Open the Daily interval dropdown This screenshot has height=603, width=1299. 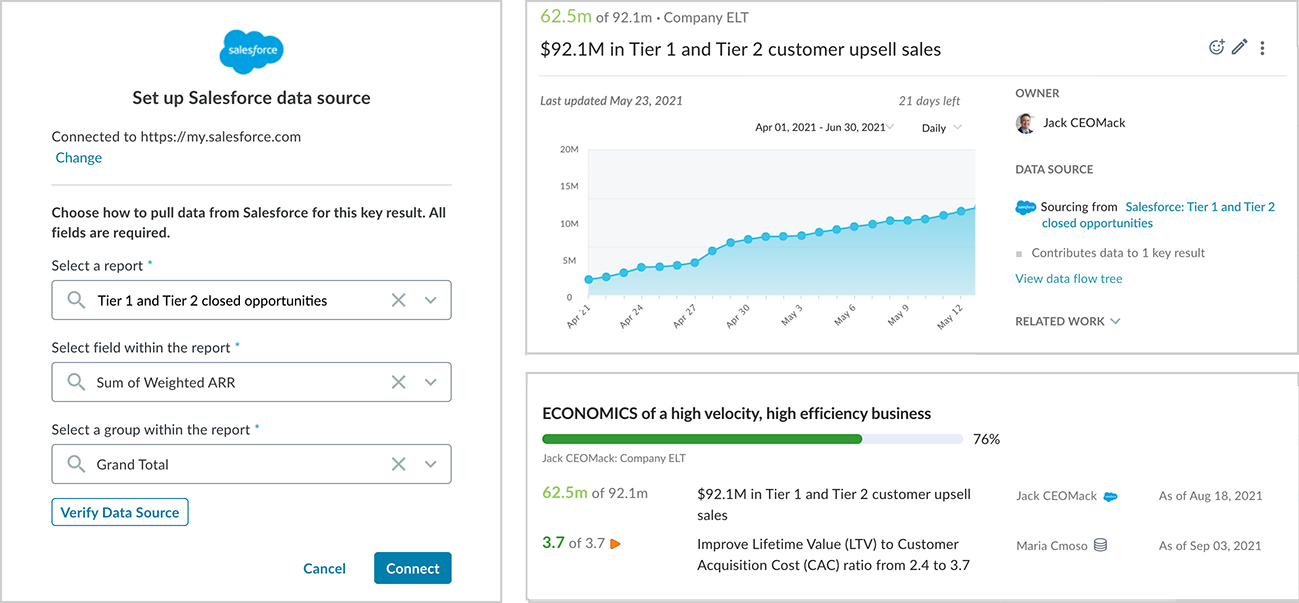(941, 128)
